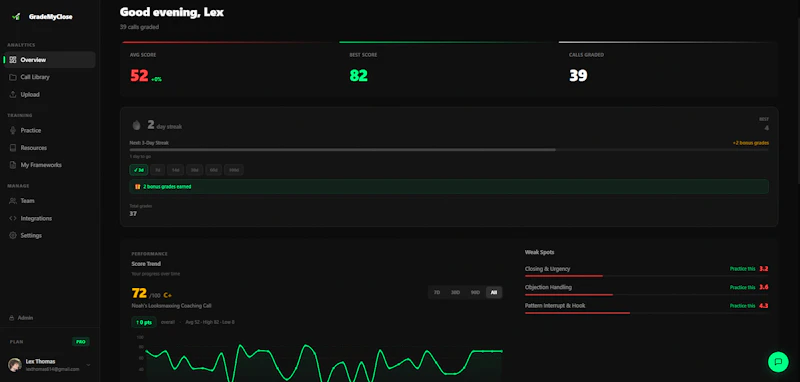Screen dimensions: 800x382
Task: Click the gift icon in bonus grades banner
Action: [x=137, y=187]
